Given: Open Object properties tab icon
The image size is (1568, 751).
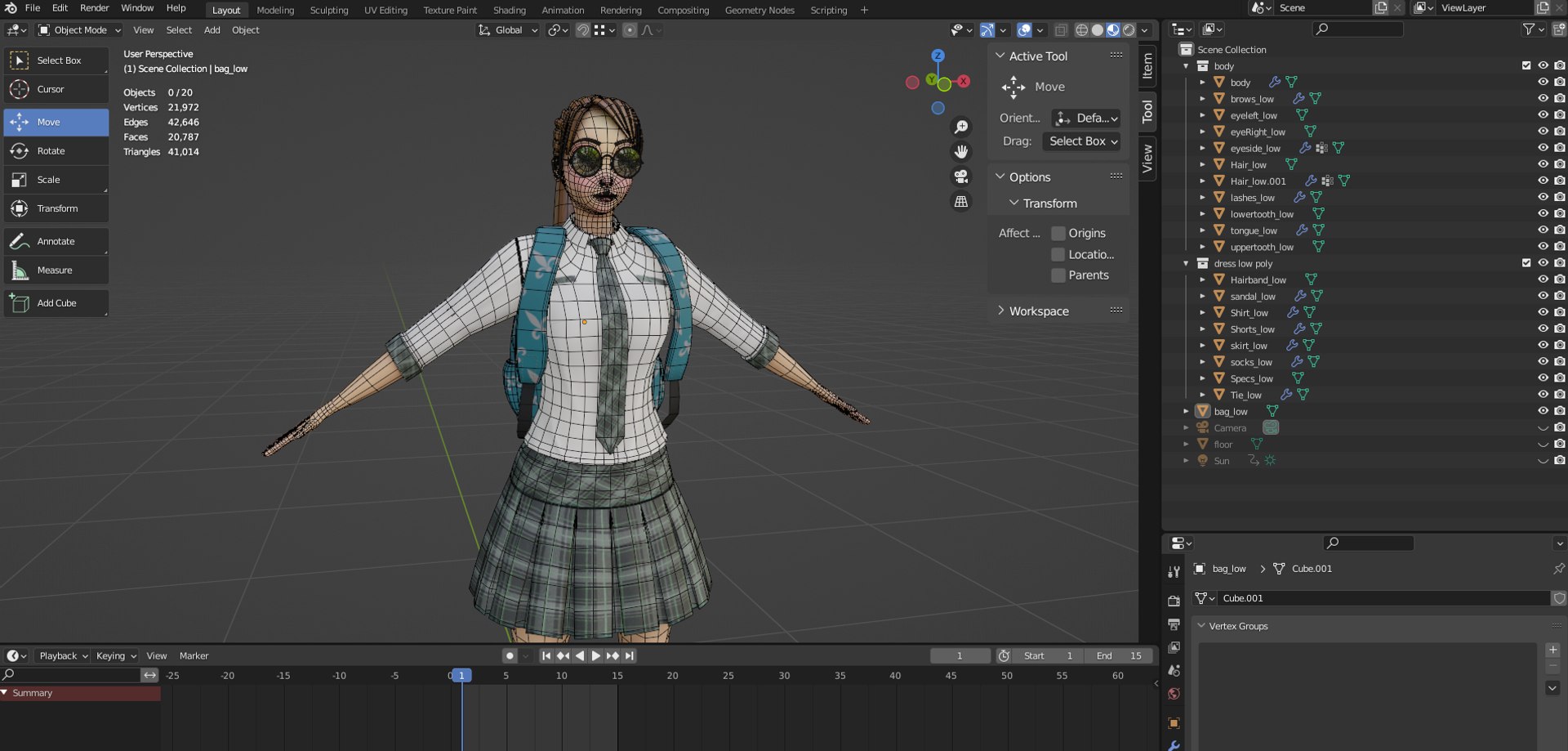Looking at the screenshot, I should 1174,723.
